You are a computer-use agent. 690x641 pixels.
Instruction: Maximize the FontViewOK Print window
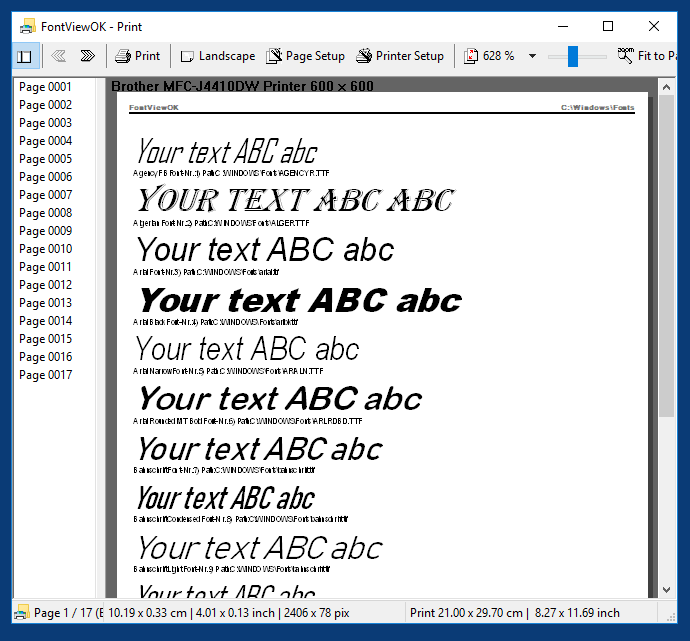pyautogui.click(x=608, y=26)
